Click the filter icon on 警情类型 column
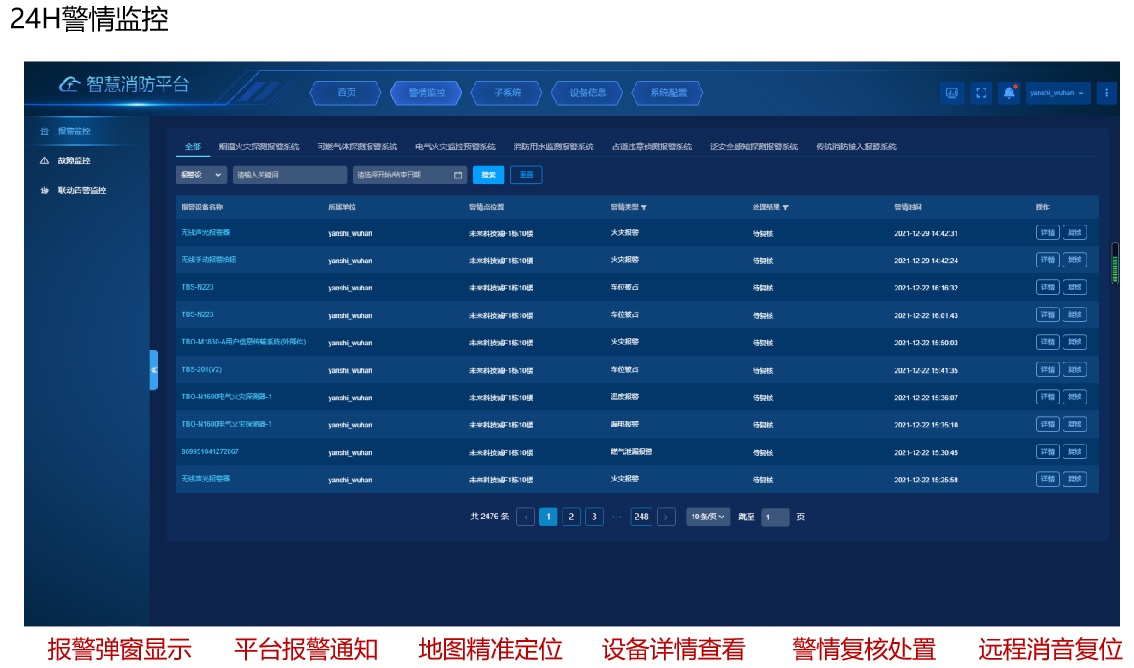The height and width of the screenshot is (668, 1134). (x=644, y=208)
